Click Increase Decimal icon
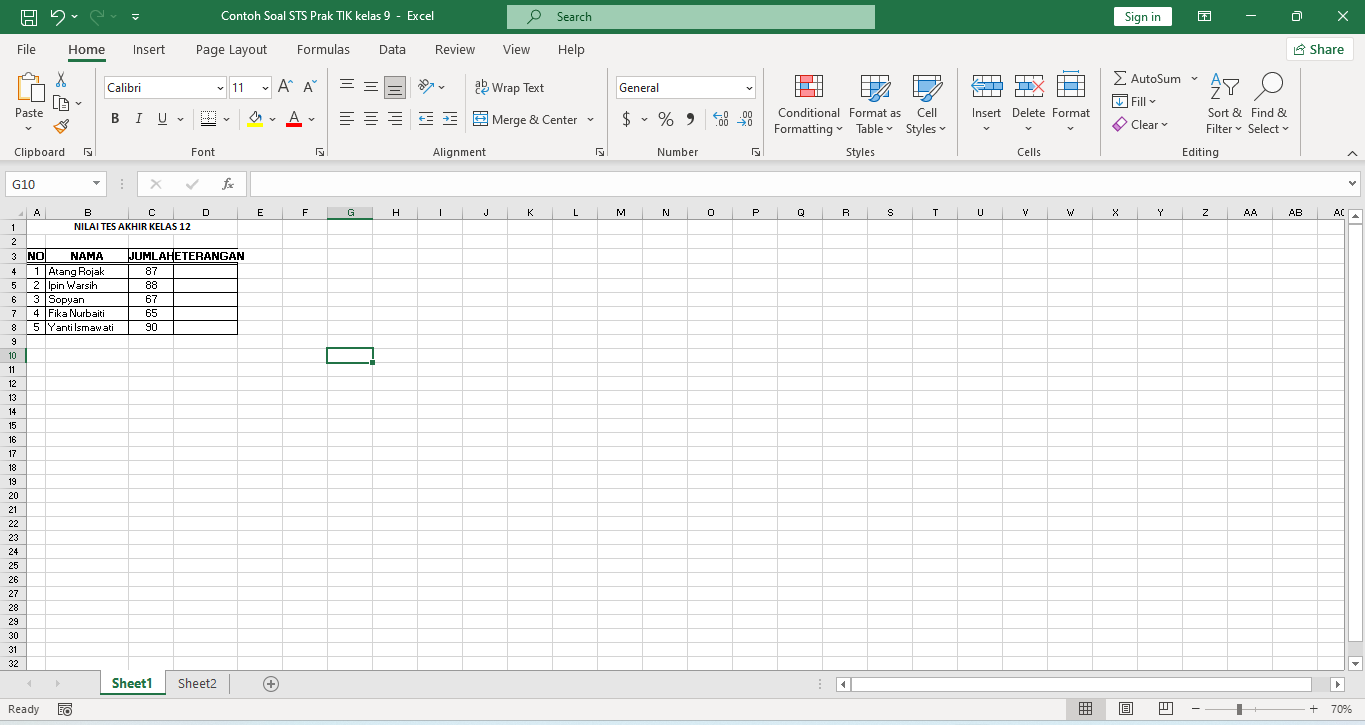Viewport: 1365px width, 725px height. (x=721, y=119)
